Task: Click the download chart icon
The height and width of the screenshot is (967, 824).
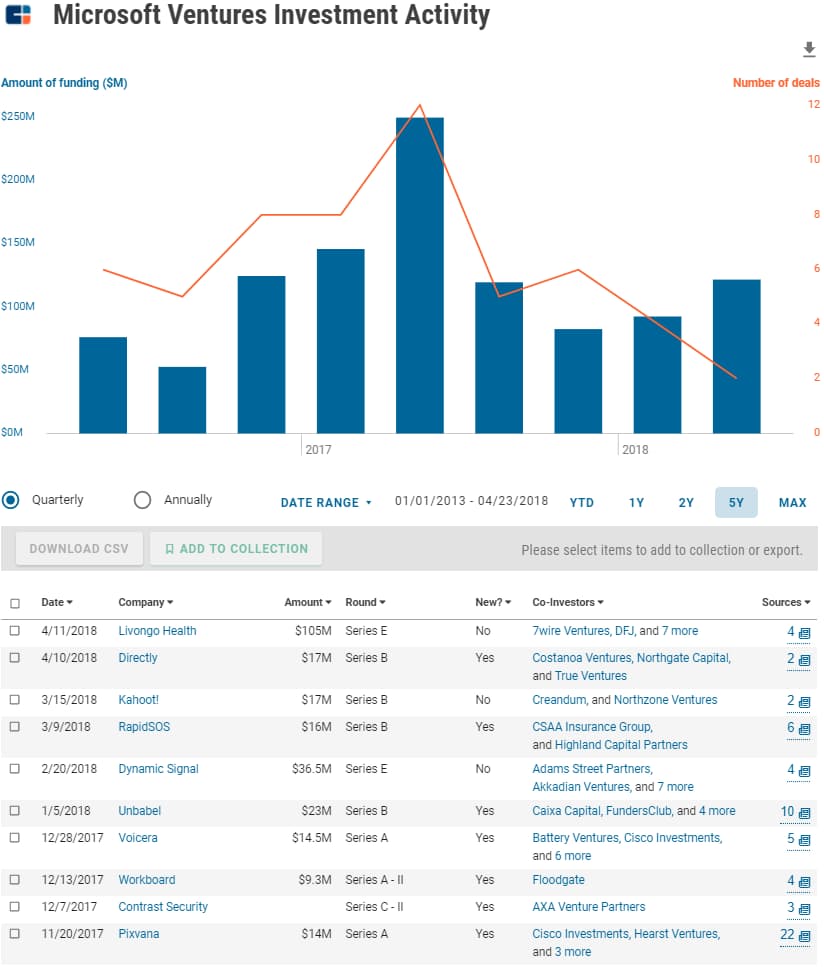Action: 809,50
